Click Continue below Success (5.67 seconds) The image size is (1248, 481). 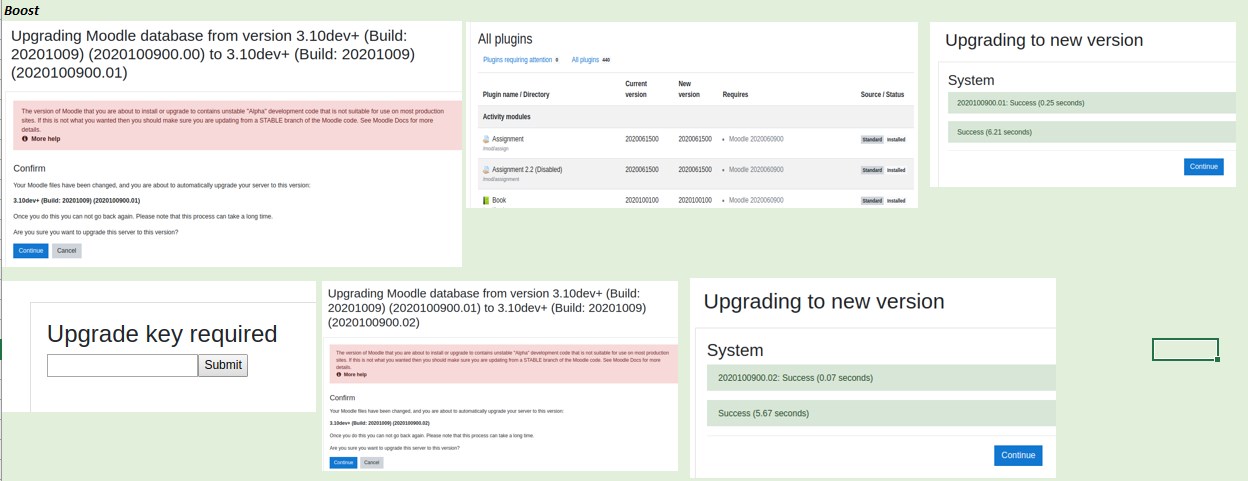(1018, 455)
